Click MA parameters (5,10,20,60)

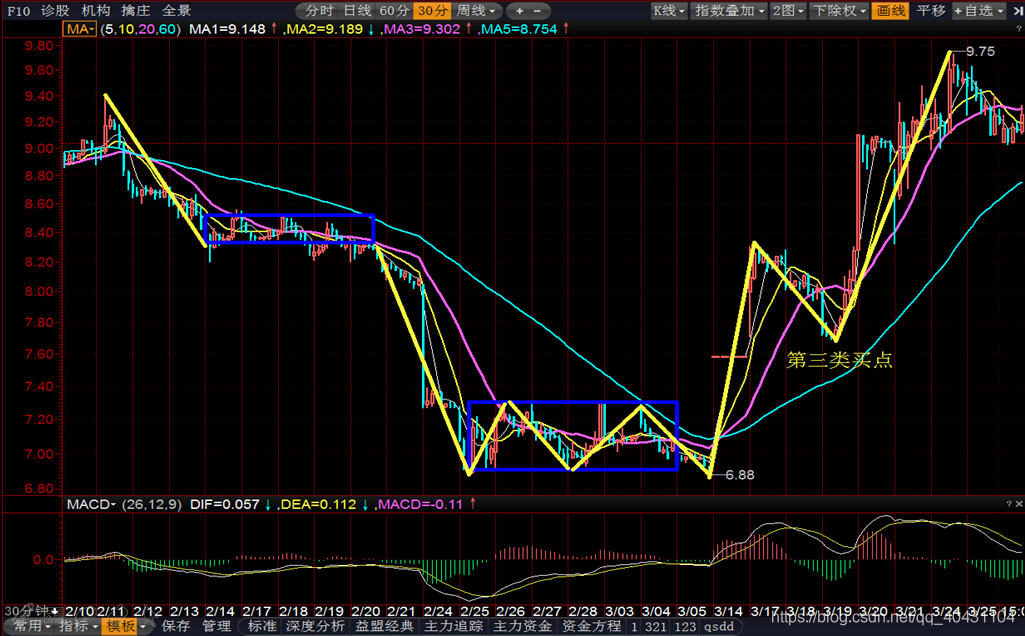[141, 29]
